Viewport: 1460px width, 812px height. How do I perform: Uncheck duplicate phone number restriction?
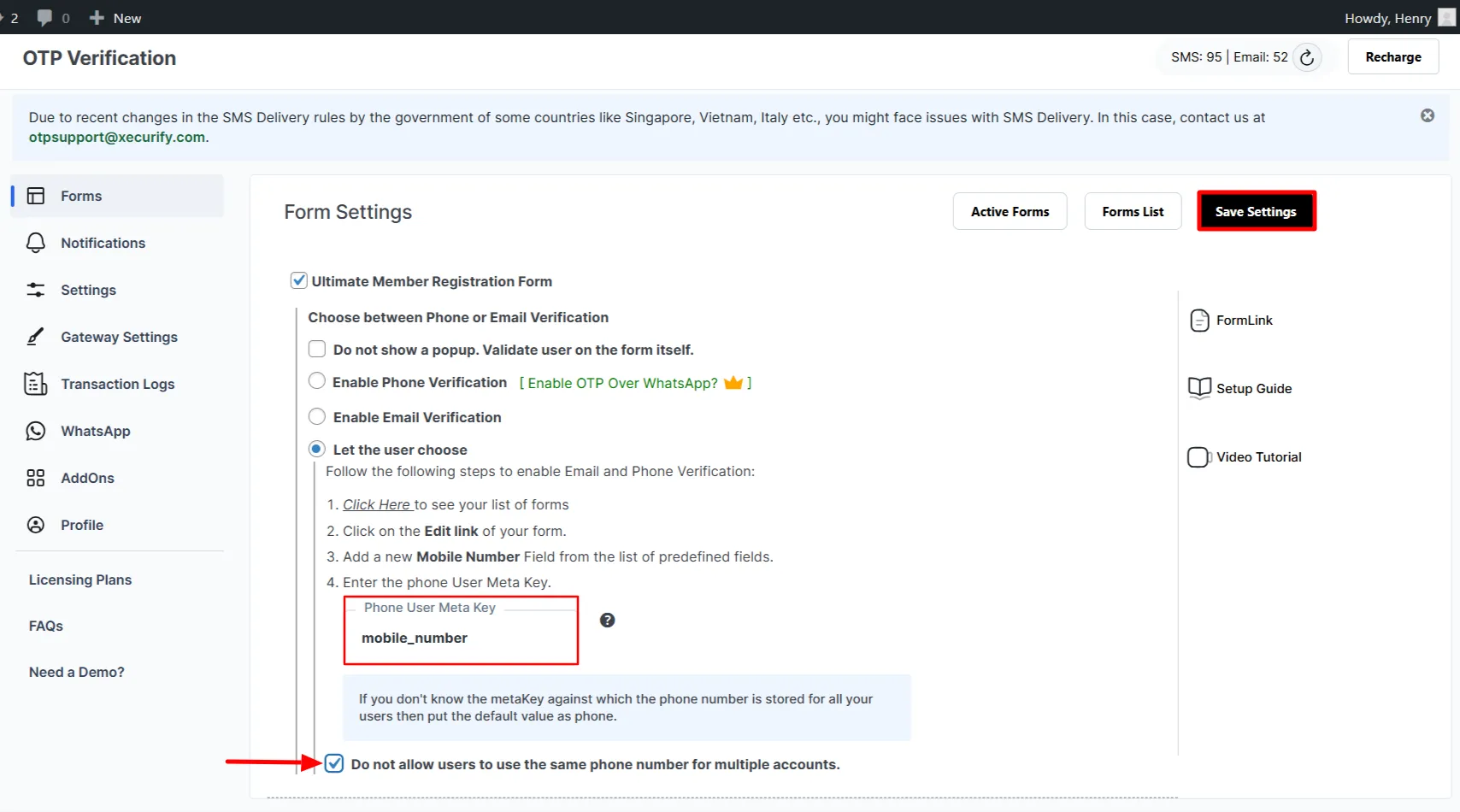[333, 763]
